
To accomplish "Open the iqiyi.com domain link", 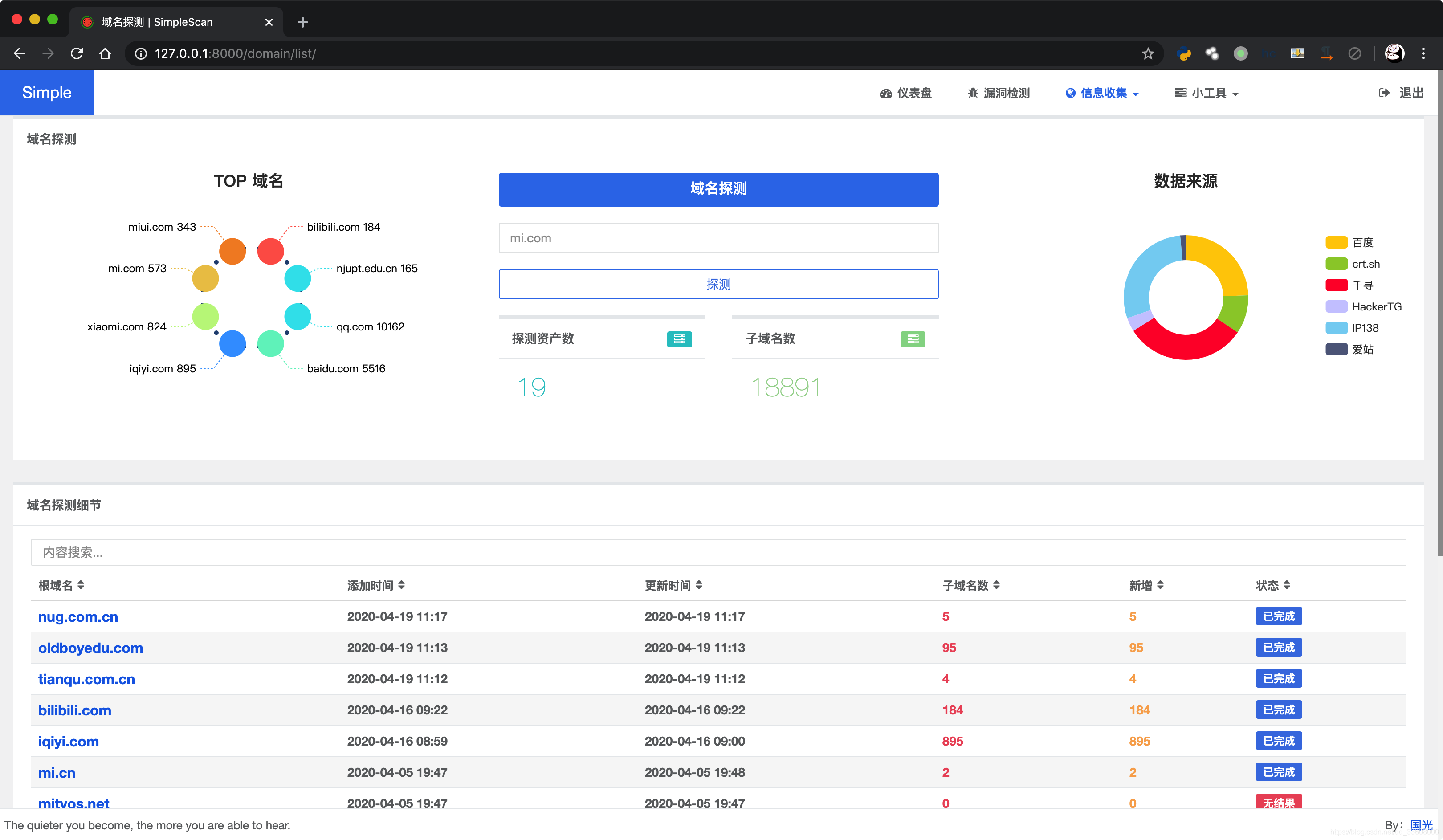I will 68,742.
